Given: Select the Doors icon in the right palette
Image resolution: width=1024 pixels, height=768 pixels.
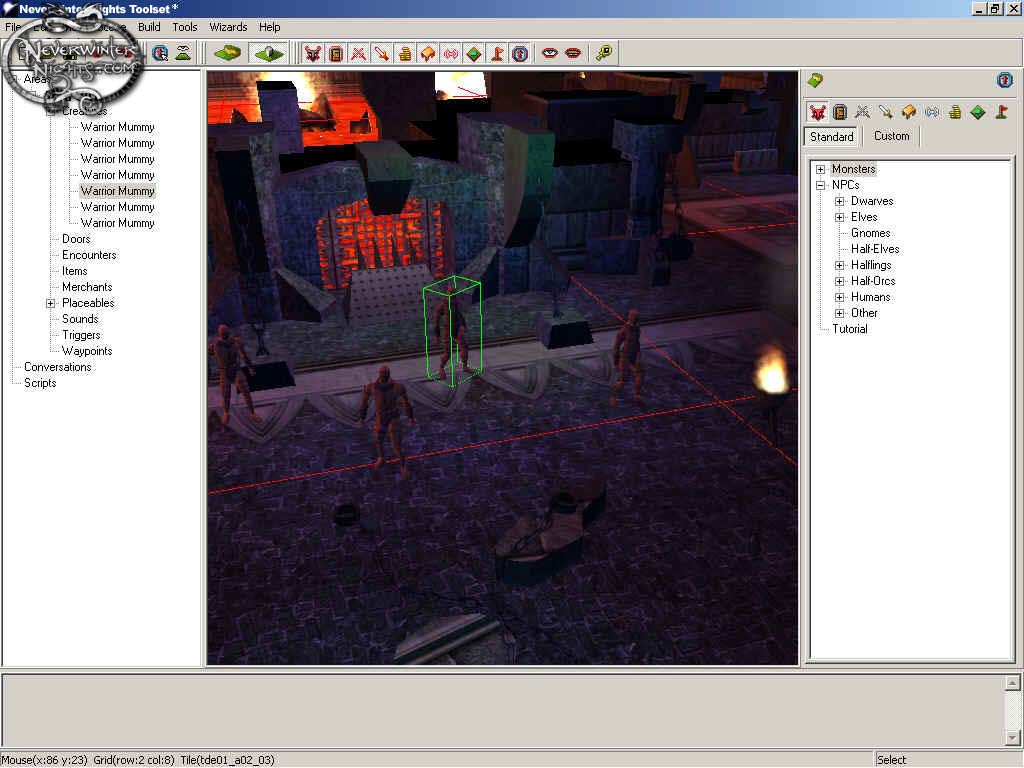Looking at the screenshot, I should point(840,112).
